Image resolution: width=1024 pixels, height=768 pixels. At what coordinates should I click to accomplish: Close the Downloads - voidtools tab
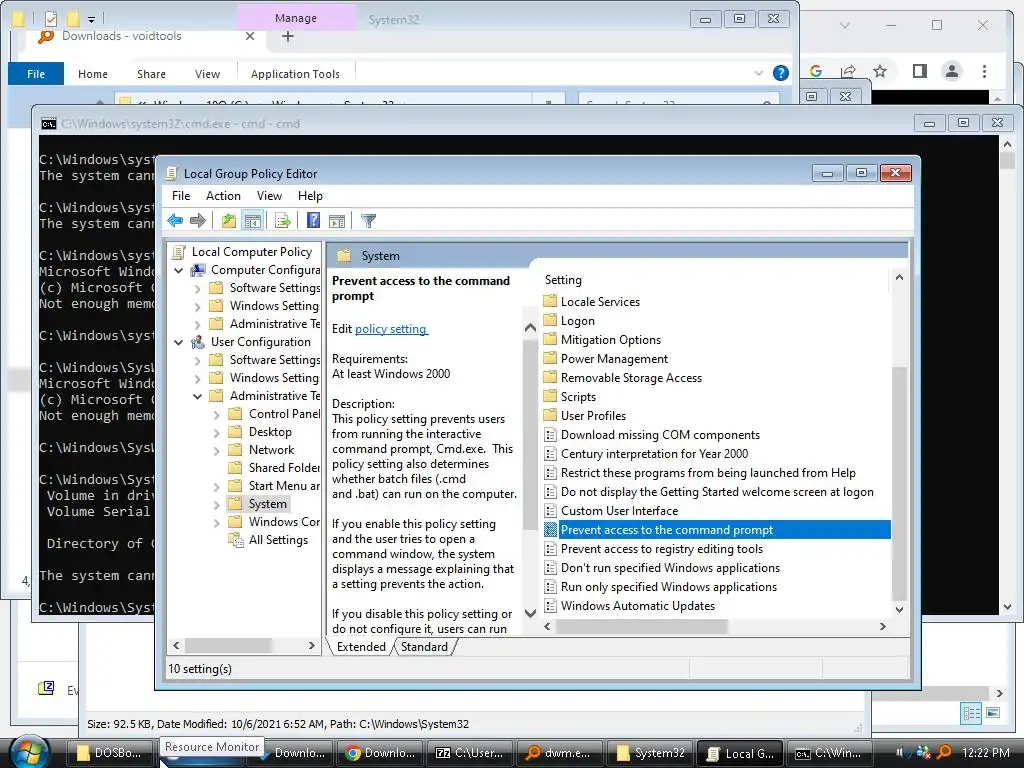tap(249, 37)
